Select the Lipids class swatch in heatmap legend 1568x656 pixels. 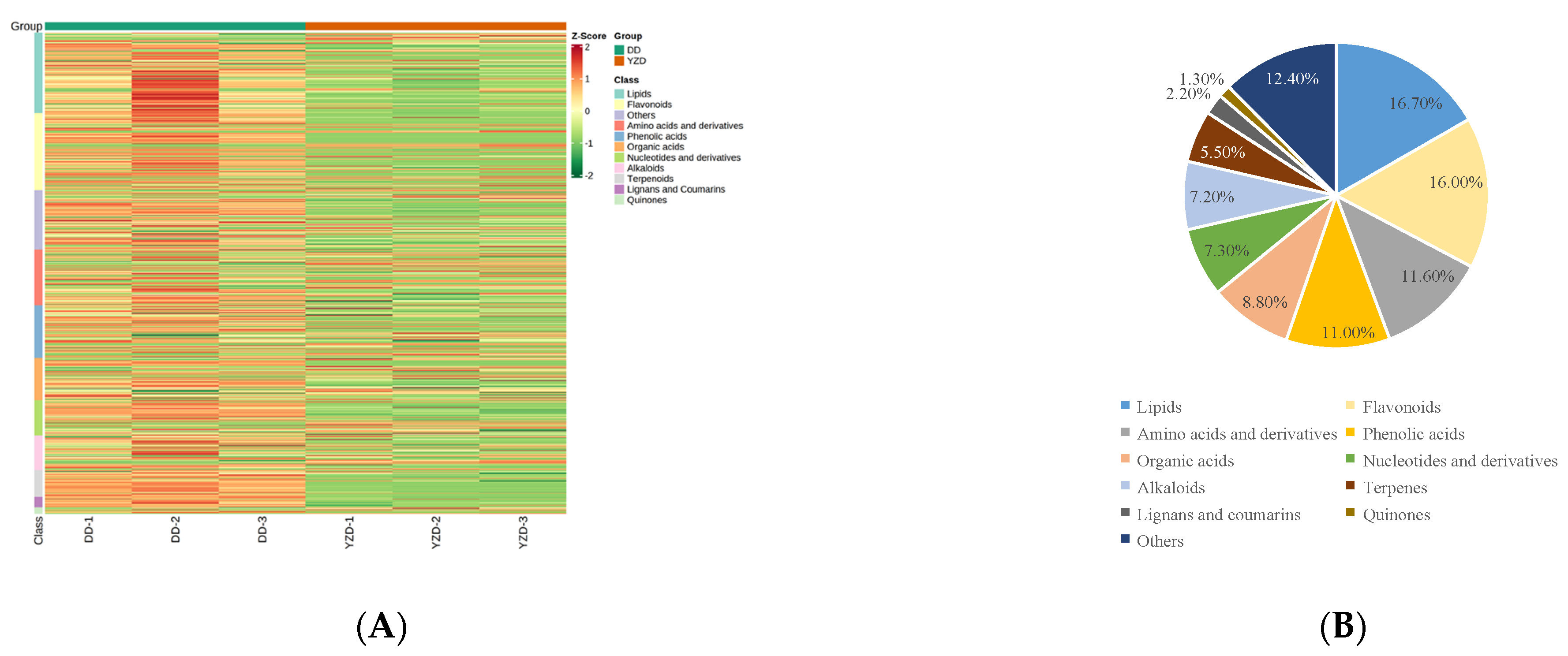(x=618, y=94)
